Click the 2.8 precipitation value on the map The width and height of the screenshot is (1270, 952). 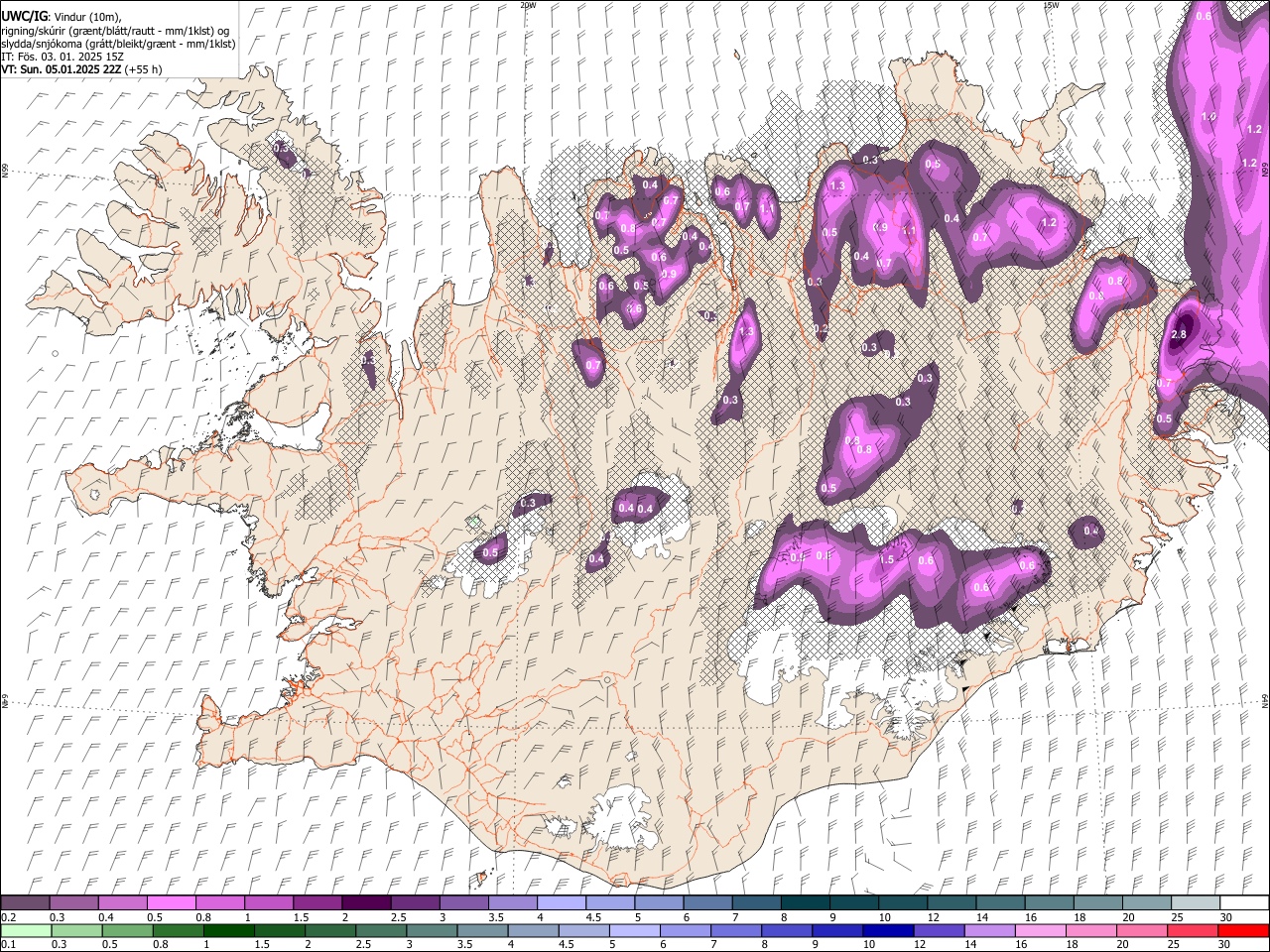[1179, 335]
